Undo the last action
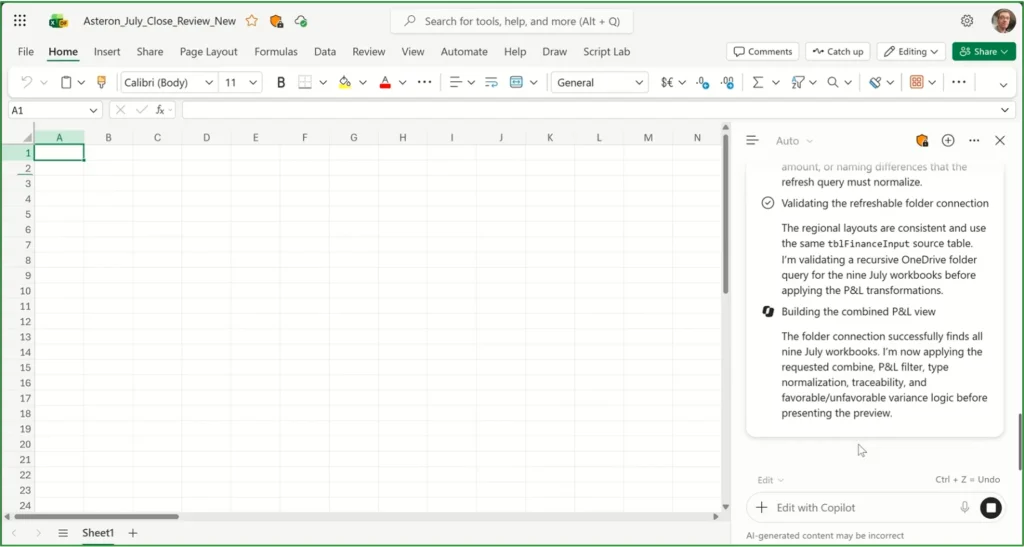This screenshot has height=547, width=1024. [27, 82]
